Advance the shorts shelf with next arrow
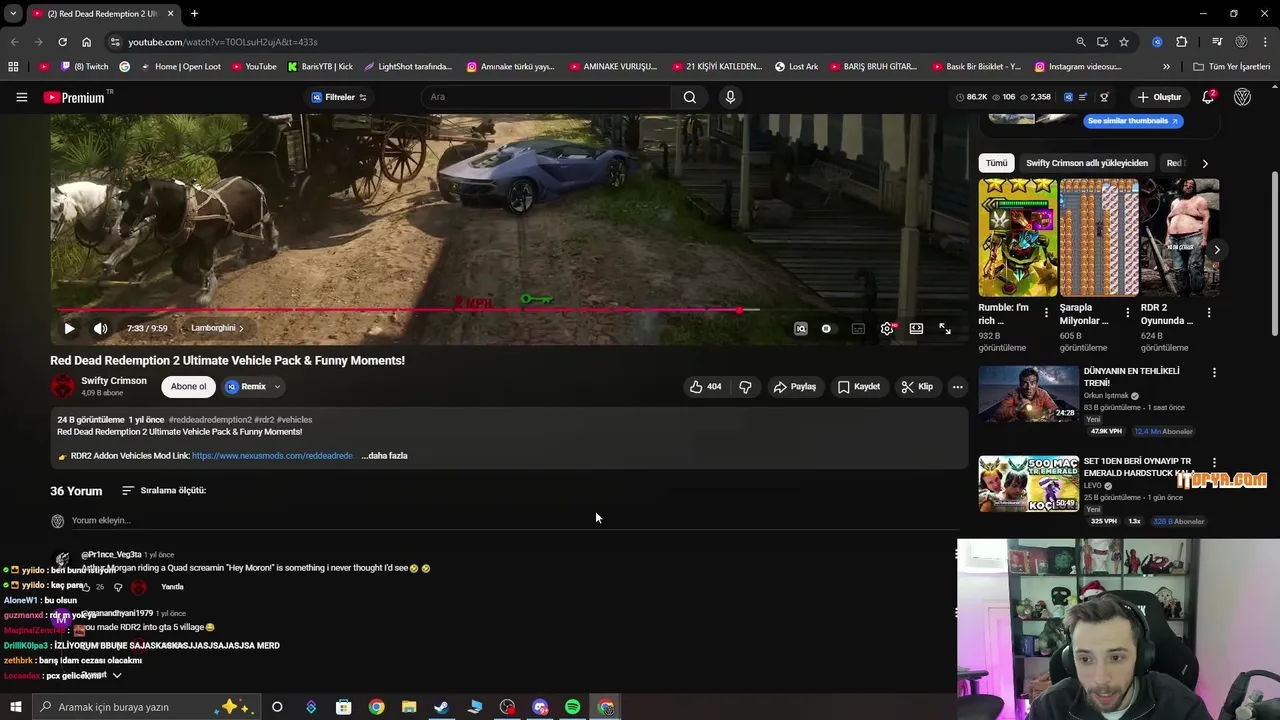This screenshot has width=1280, height=720. coord(1216,250)
